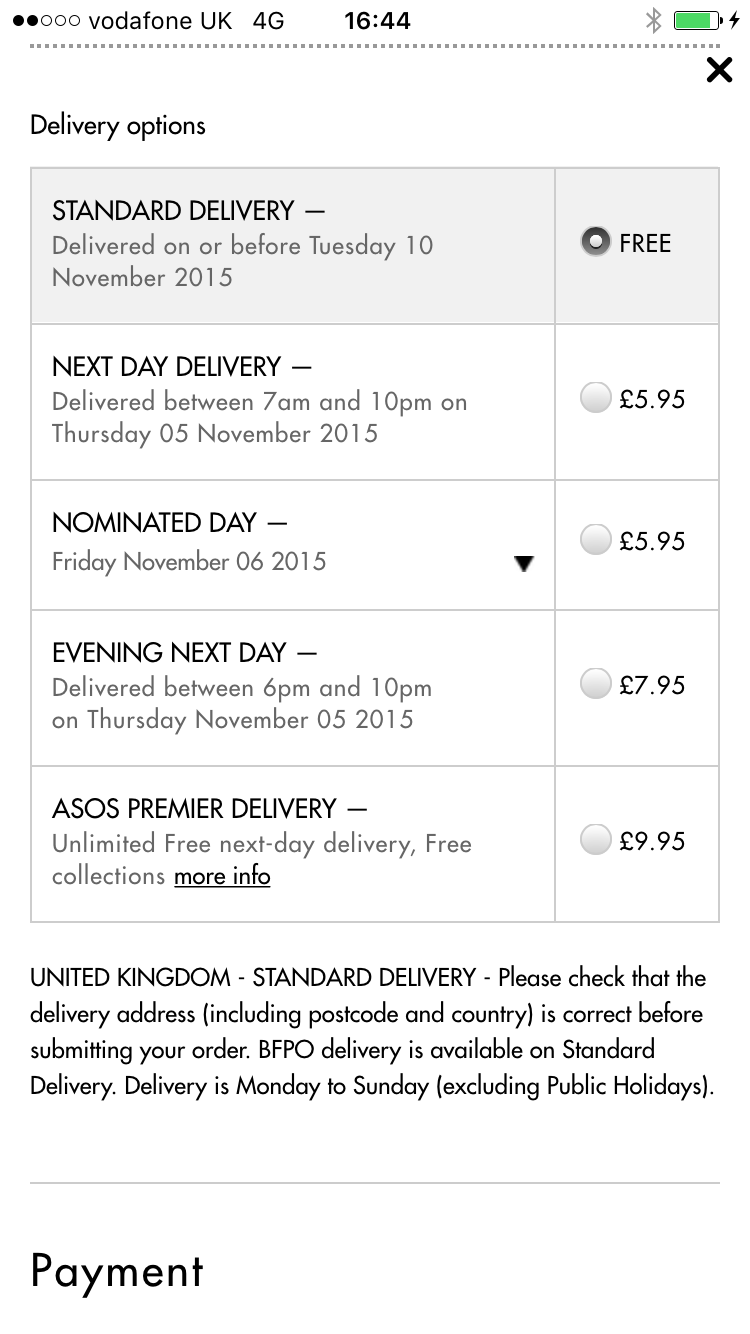This screenshot has height=1334, width=750.
Task: Tap the battery icon in status bar
Action: 698,20
